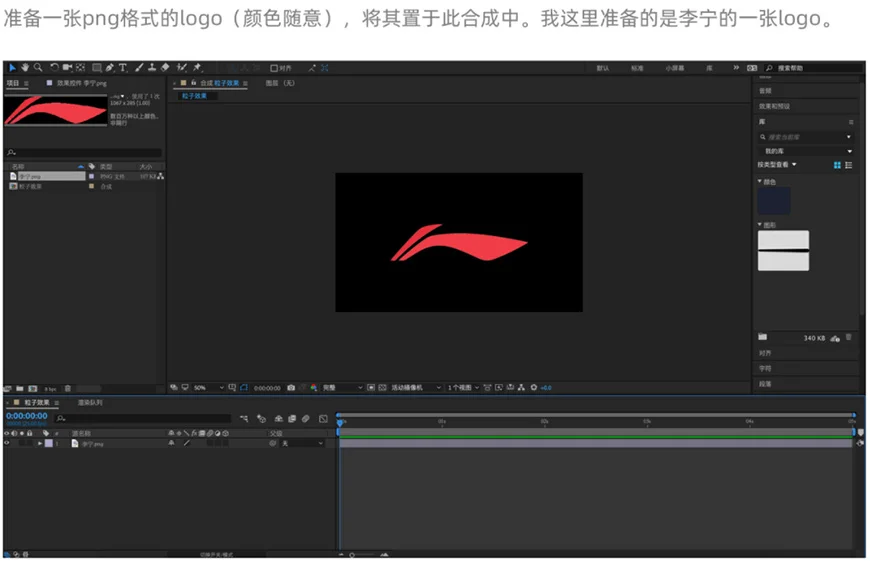
Task: Select the Unified Camera tool
Action: (x=68, y=68)
